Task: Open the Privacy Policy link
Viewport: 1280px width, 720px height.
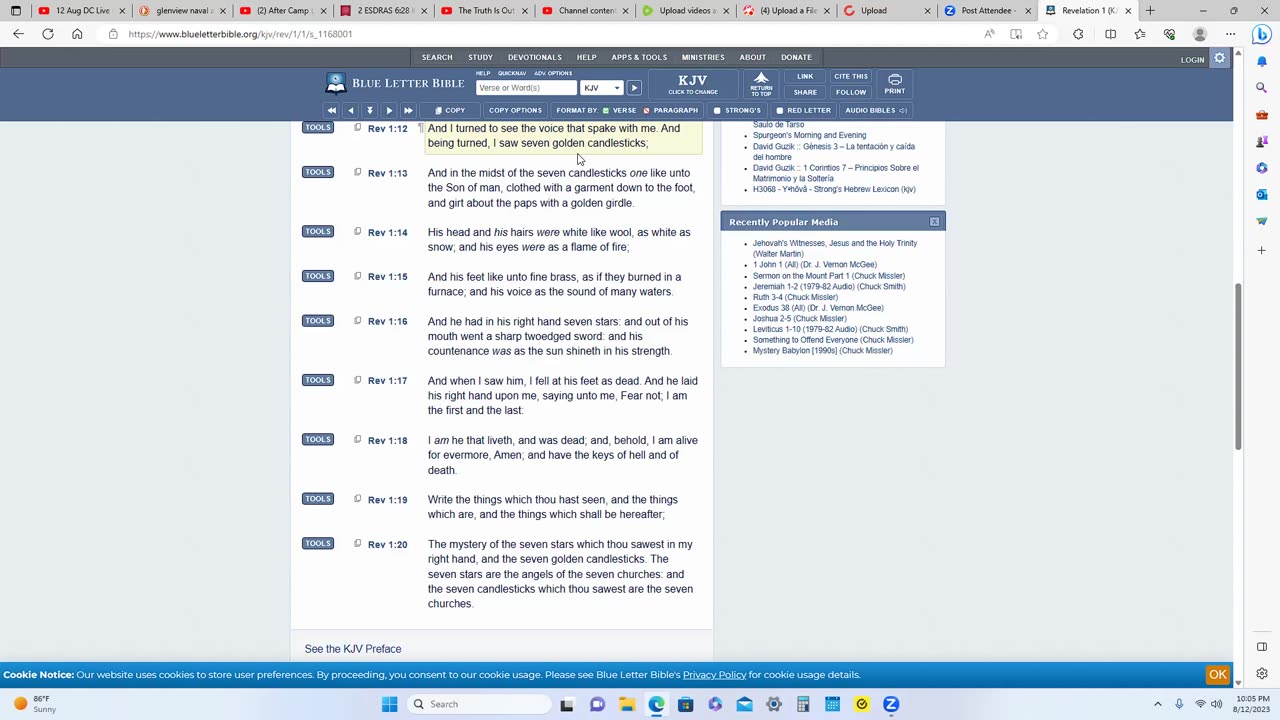Action: tap(714, 675)
